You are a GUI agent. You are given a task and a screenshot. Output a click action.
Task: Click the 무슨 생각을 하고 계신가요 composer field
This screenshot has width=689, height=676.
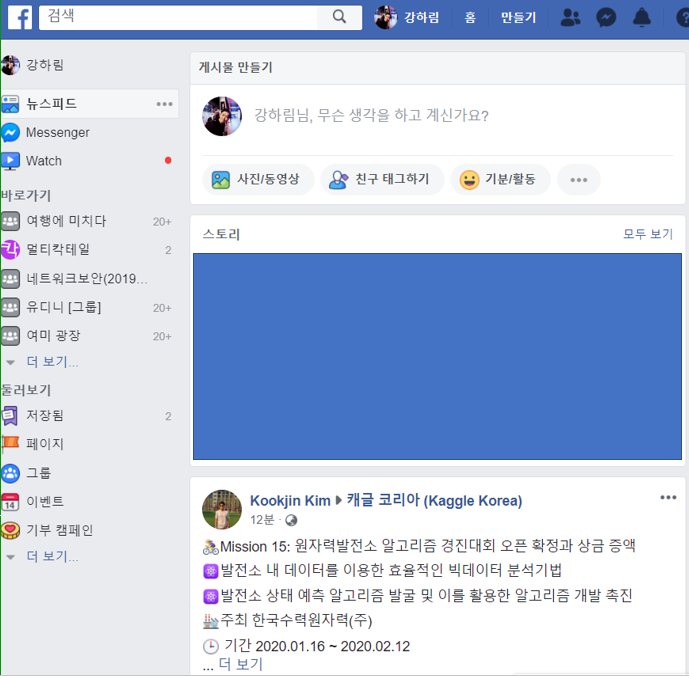tap(371, 116)
